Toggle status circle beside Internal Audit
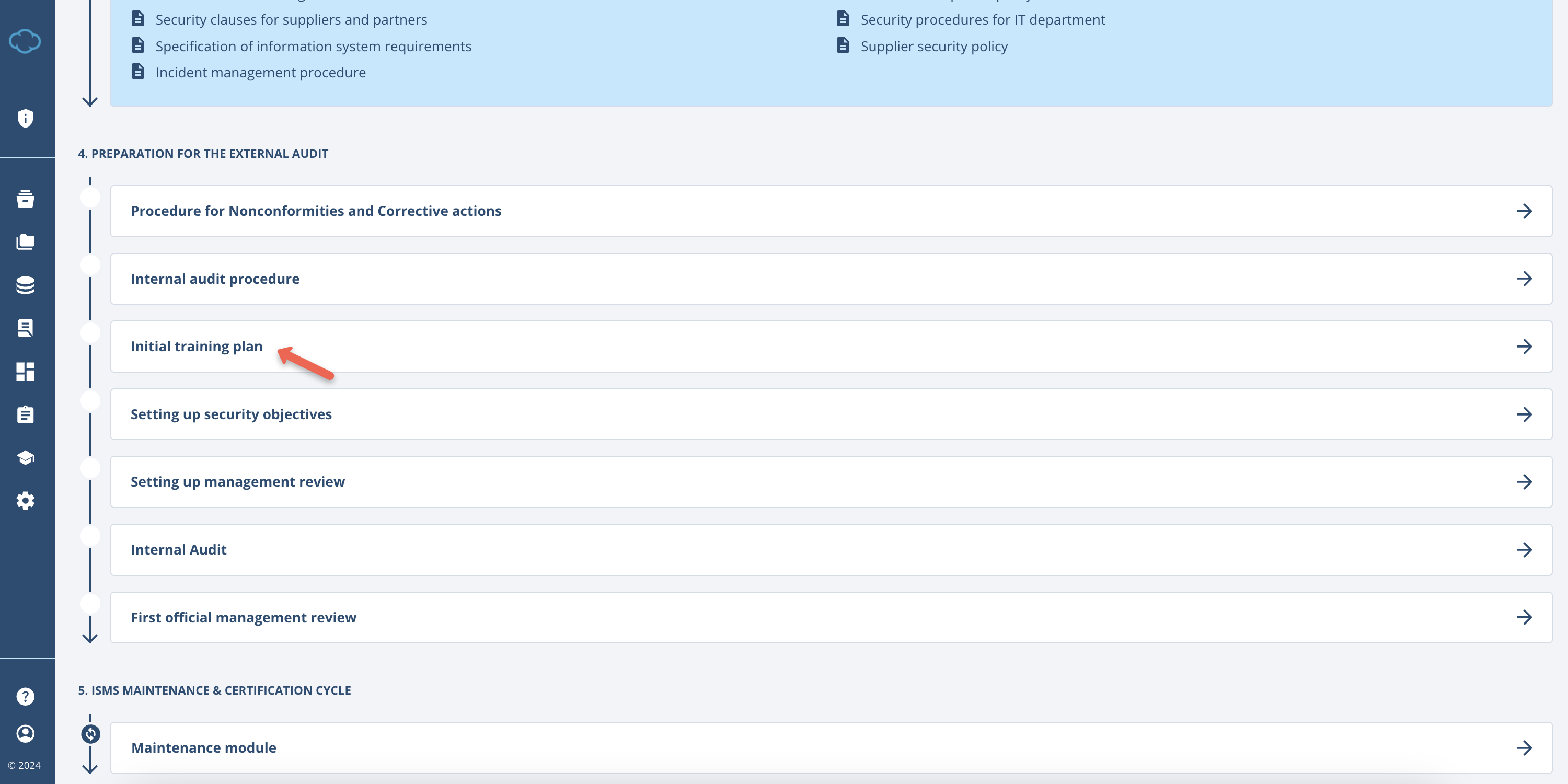The width and height of the screenshot is (1568, 784). tap(90, 536)
